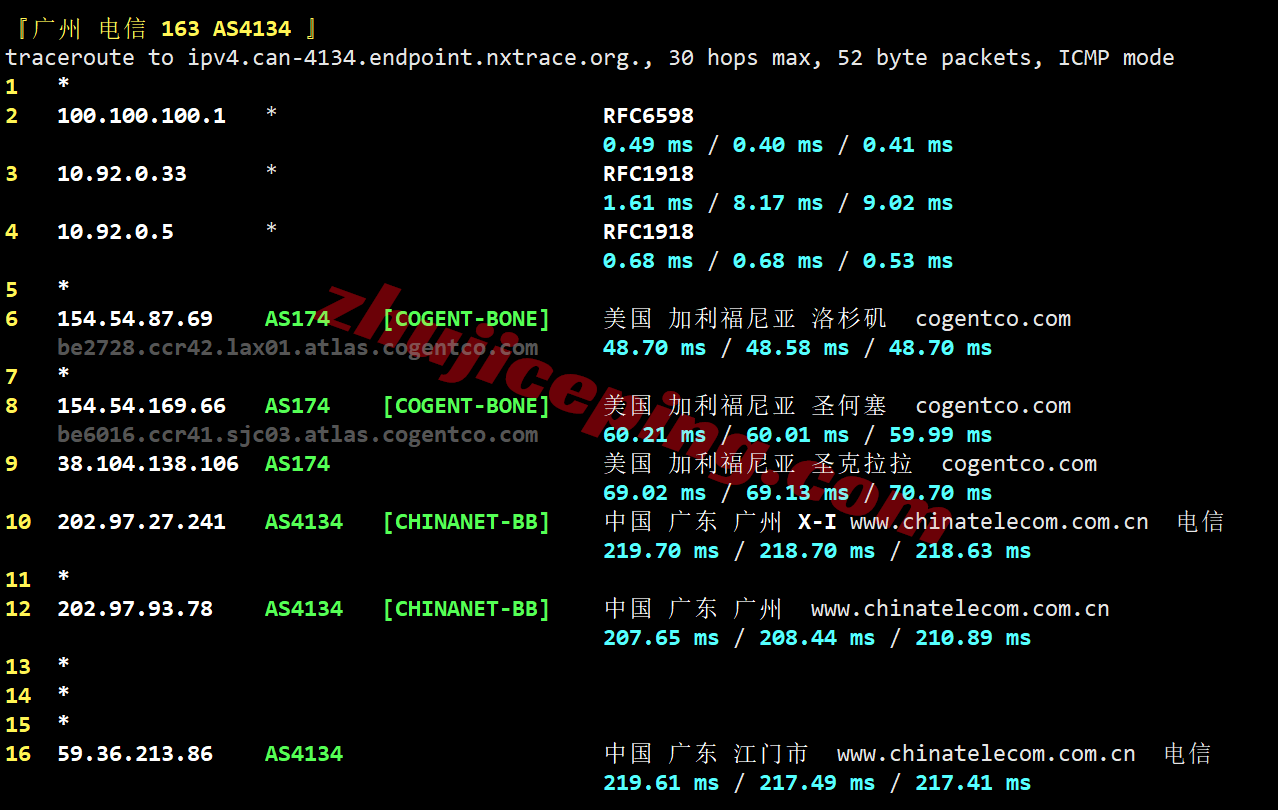Select the hostname be6016.ccr41.sjc03.atlas.cogentco.com
Screen dimensions: 1278x810
coord(297,435)
